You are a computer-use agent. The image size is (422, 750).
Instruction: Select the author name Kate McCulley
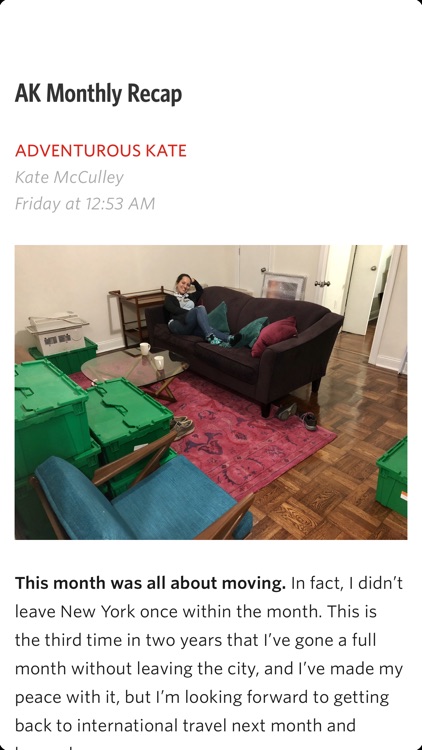click(69, 177)
